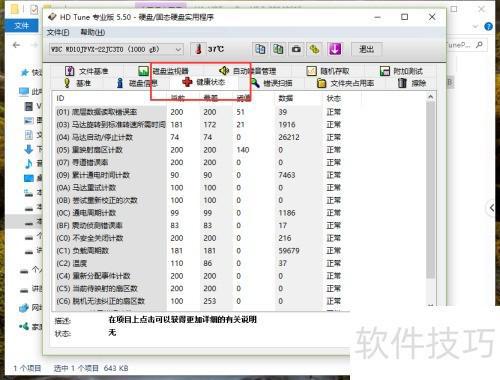Expand the Explorer ribbon chevron
Viewport: 500px width, 380px height.
[x=475, y=26]
